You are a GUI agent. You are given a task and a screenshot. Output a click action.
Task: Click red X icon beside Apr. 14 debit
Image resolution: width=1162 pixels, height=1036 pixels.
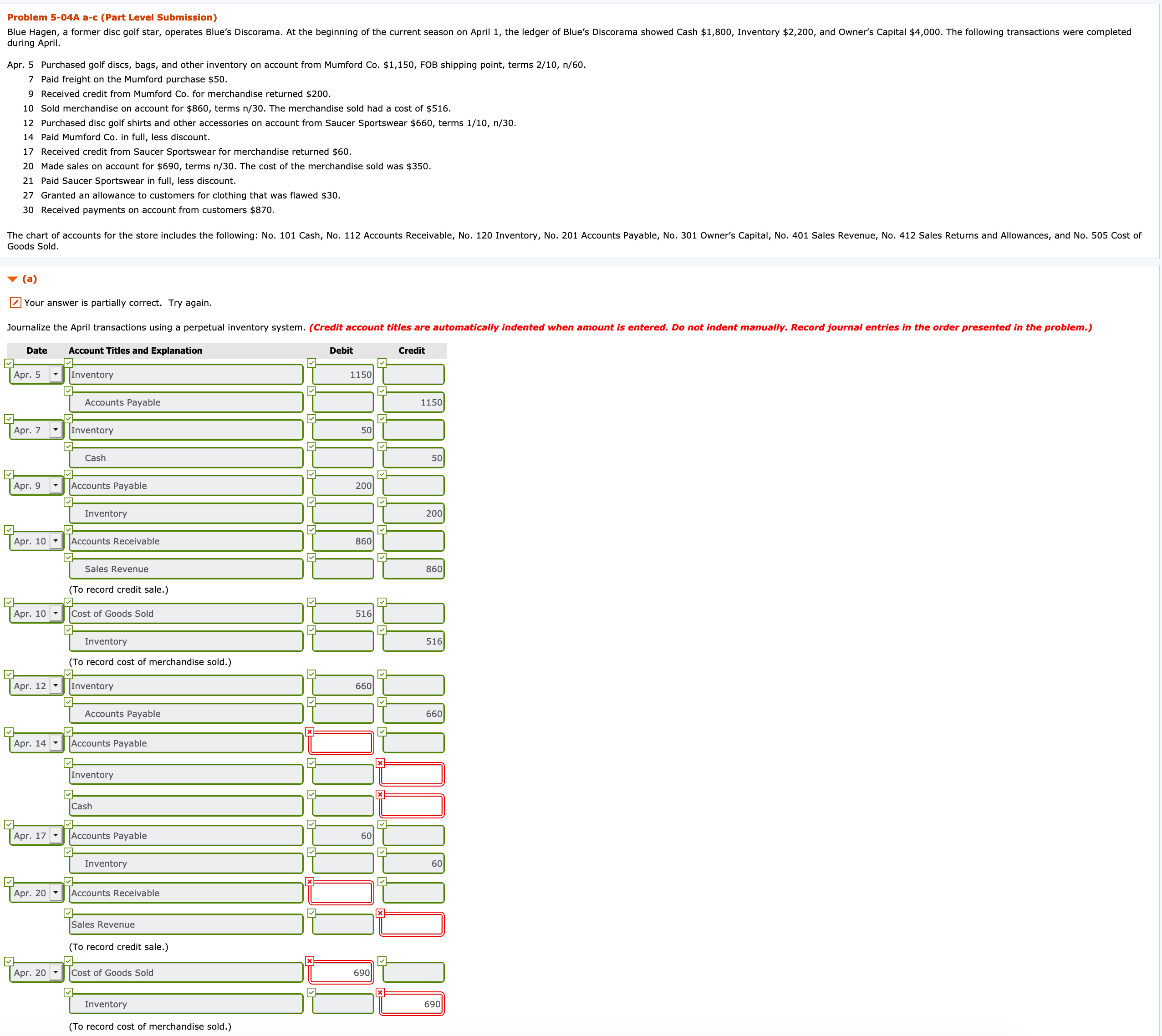click(309, 731)
